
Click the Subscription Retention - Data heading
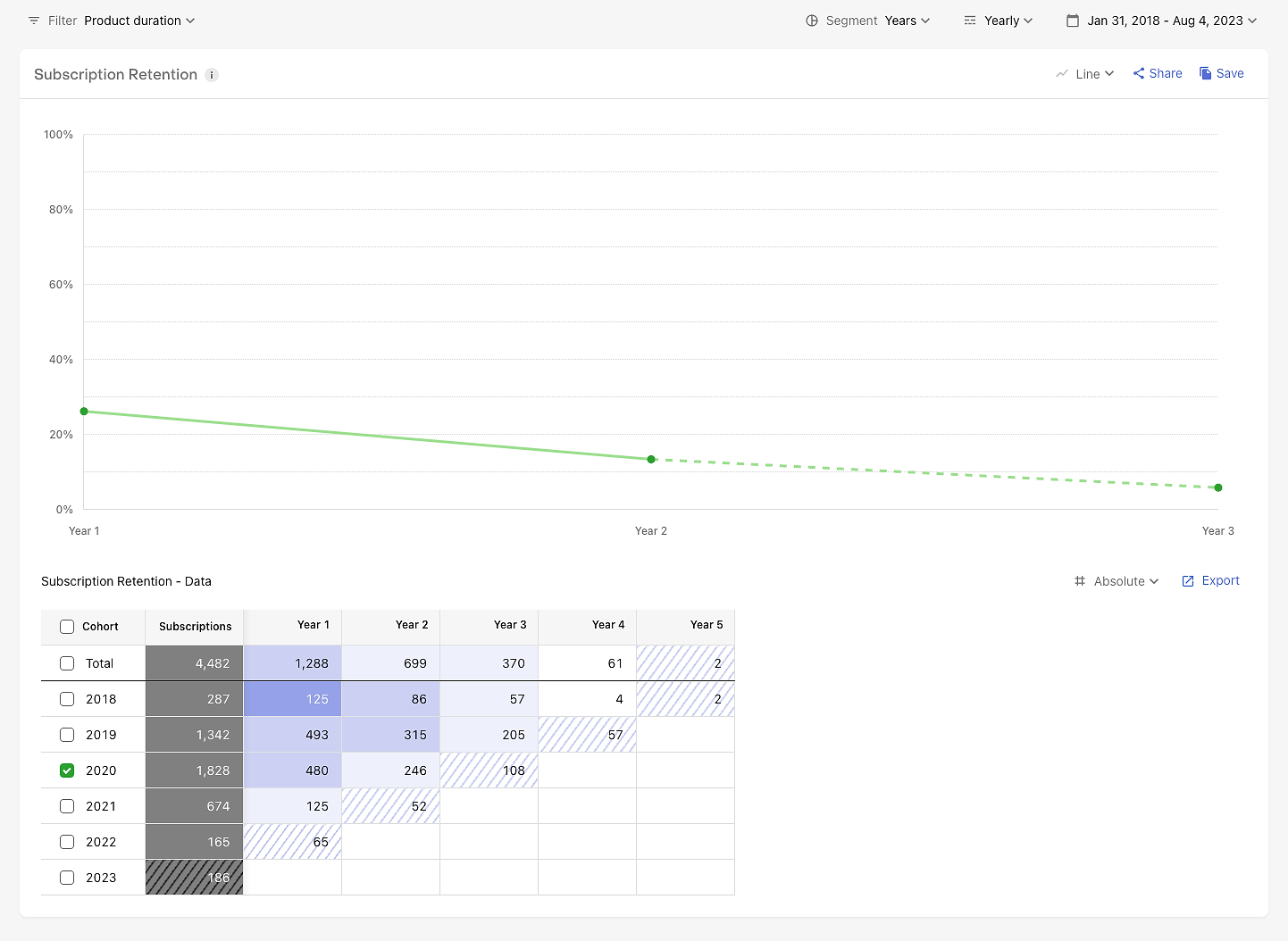pos(126,581)
